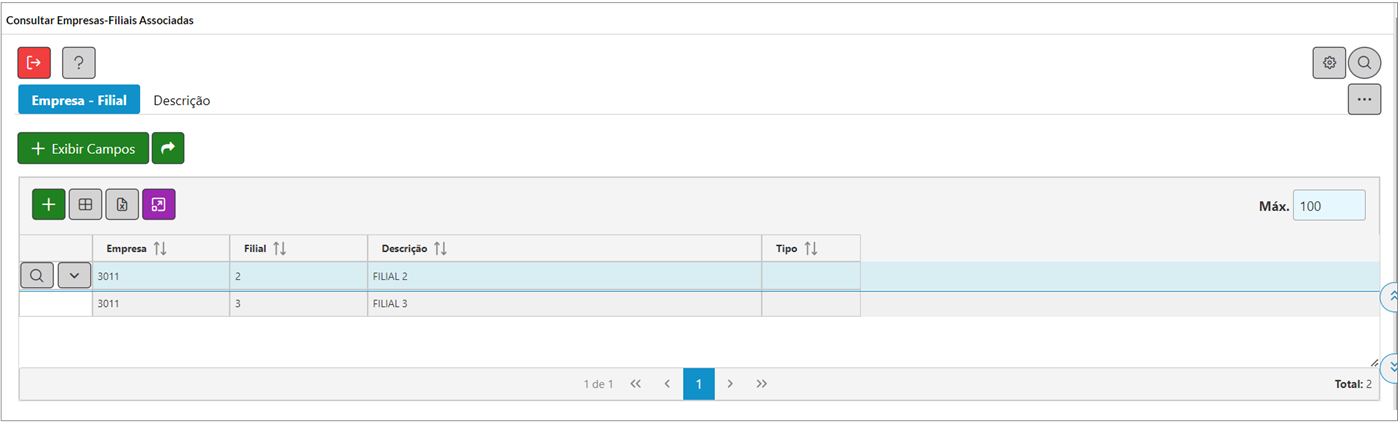Click green plus add-row icon in grid
The height and width of the screenshot is (424, 1398).
48,204
